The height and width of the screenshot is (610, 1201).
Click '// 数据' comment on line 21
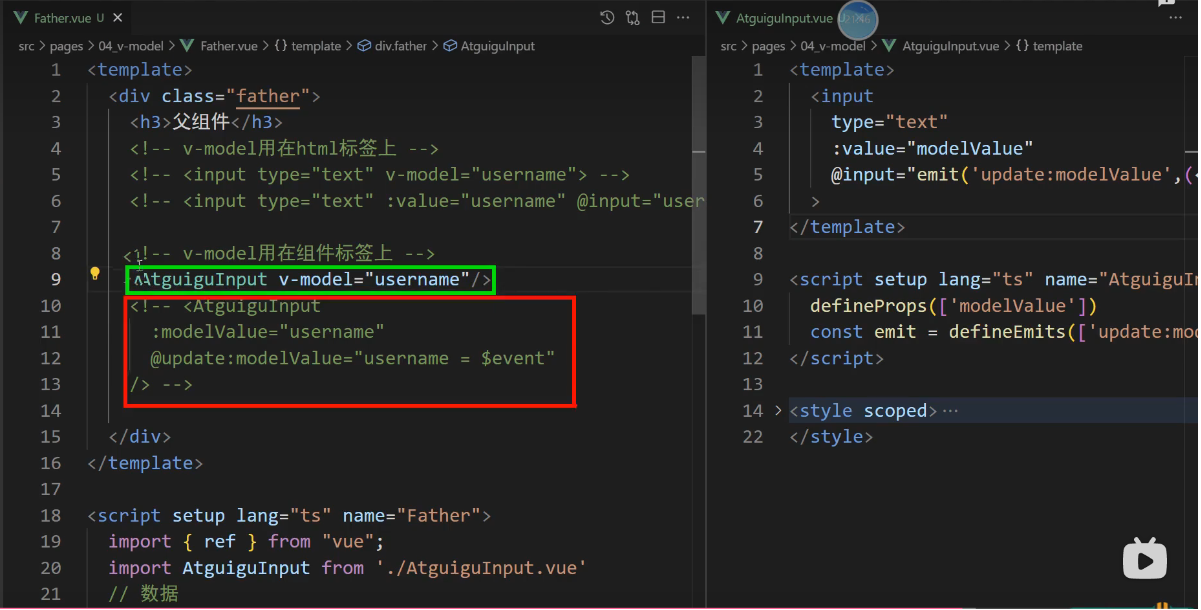pos(144,593)
